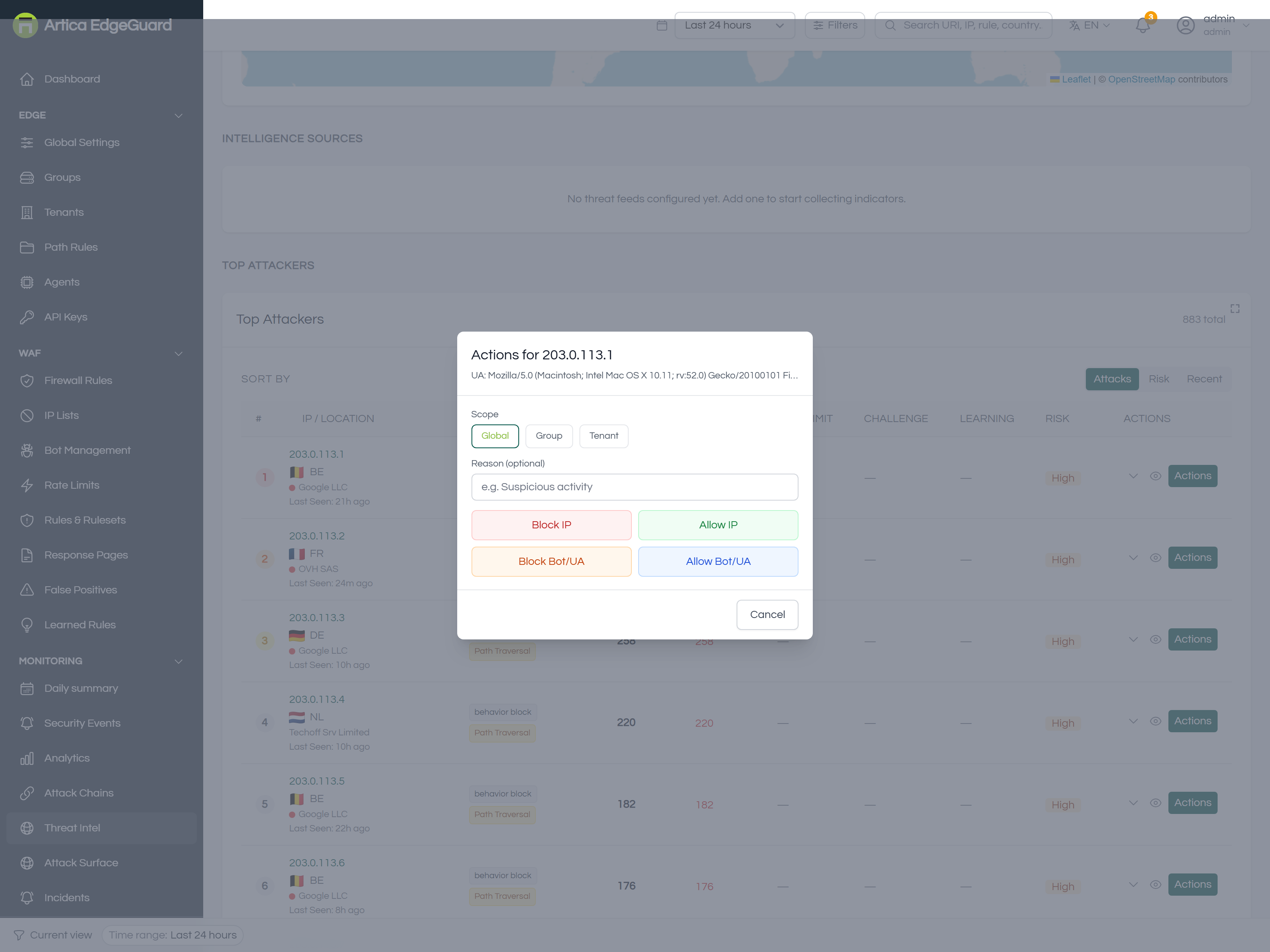1270x952 pixels.
Task: Click the Tenants building icon
Action: coord(27,213)
